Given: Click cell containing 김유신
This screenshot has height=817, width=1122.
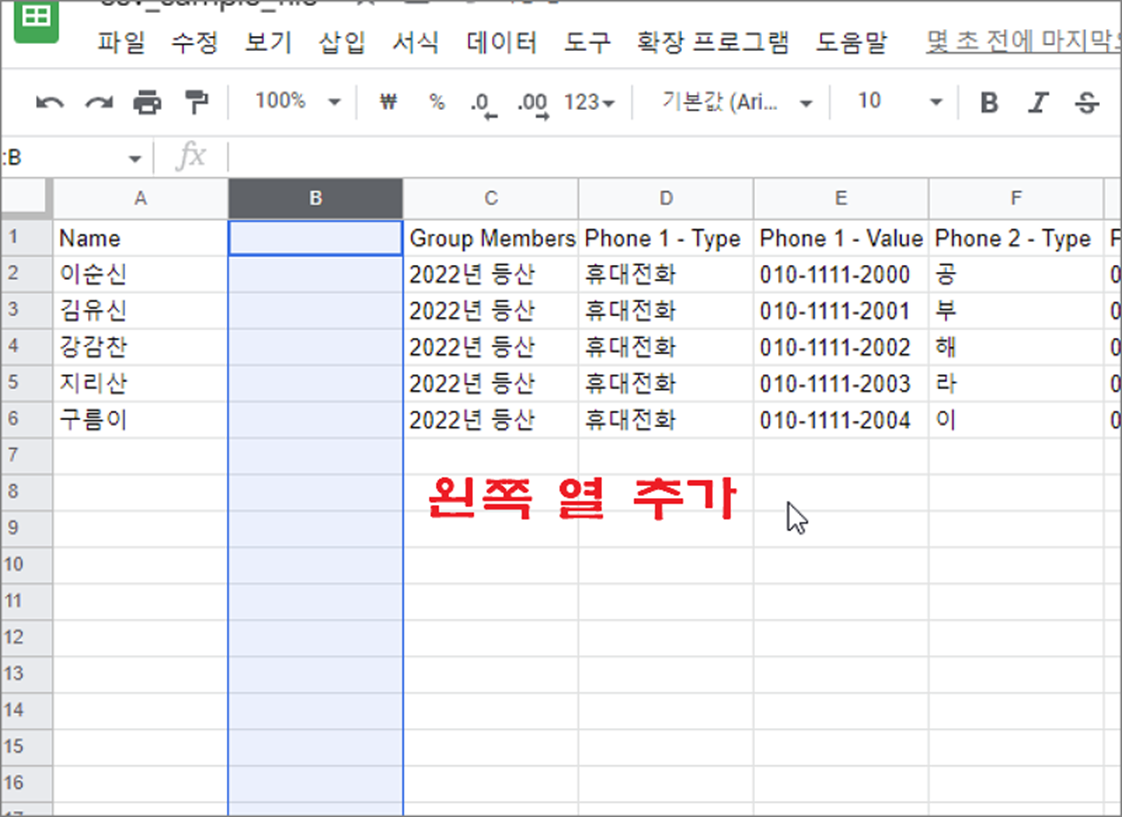Looking at the screenshot, I should click(140, 310).
